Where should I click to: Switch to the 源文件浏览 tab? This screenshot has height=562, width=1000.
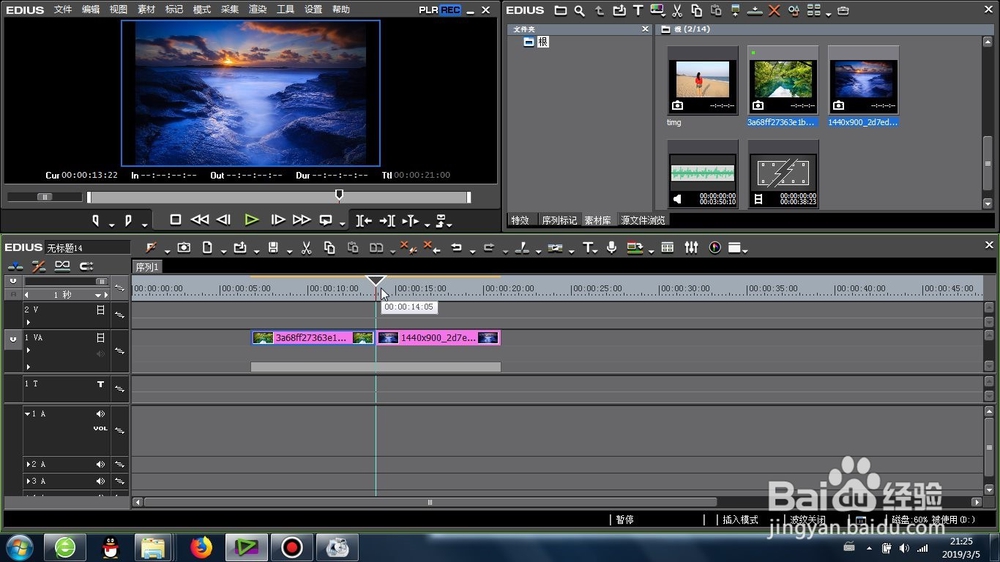[x=643, y=220]
